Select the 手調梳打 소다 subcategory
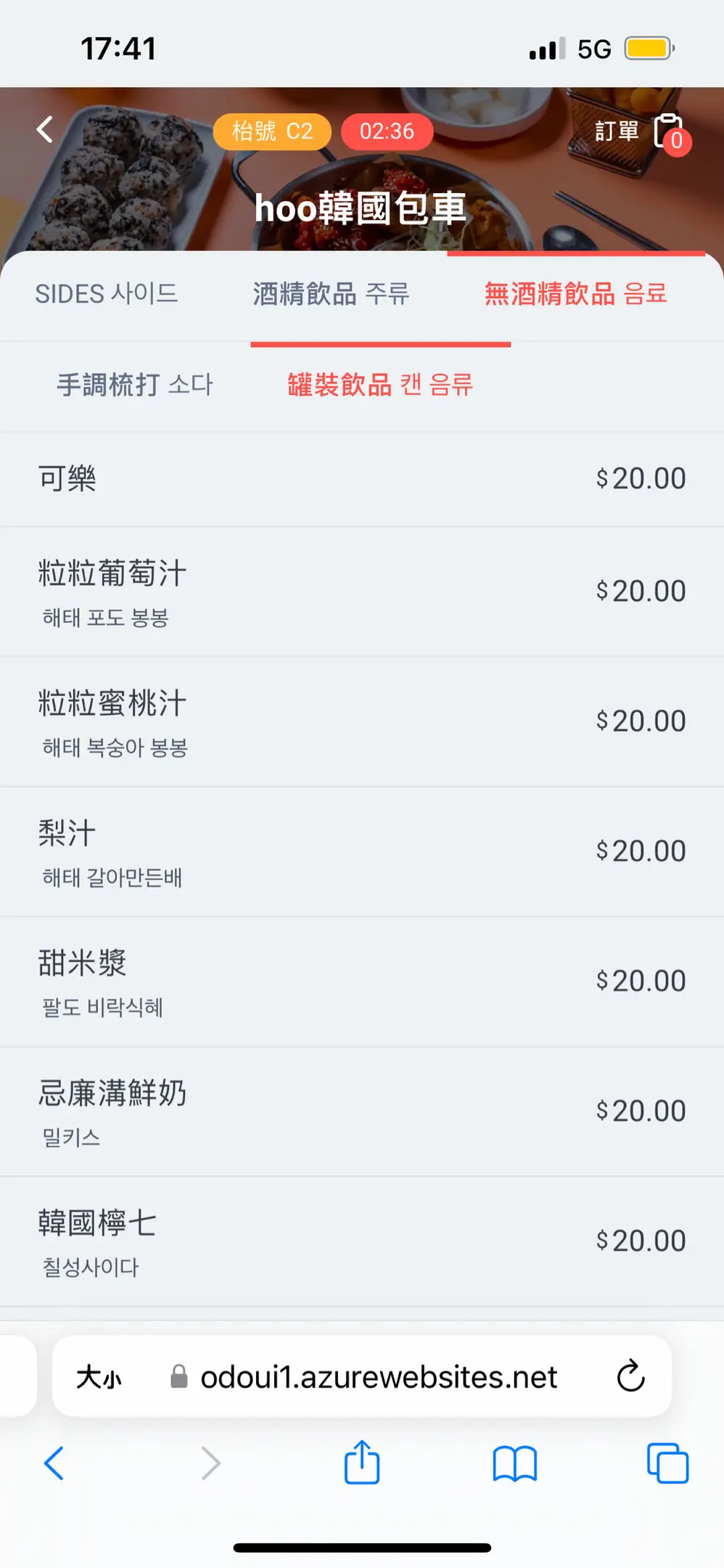The width and height of the screenshot is (724, 1568). 135,385
